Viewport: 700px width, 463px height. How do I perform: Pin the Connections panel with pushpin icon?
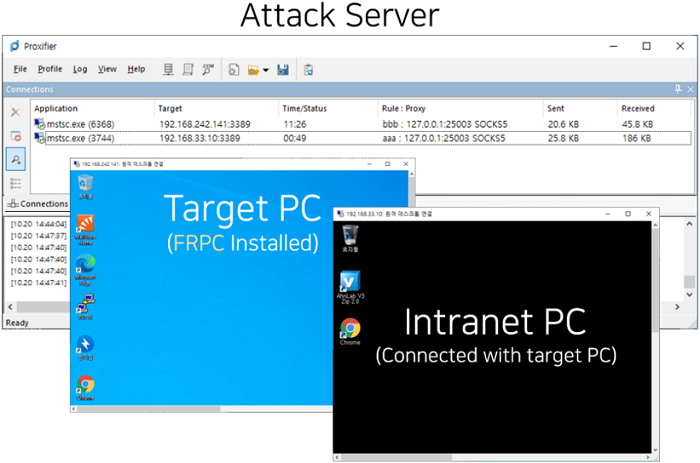point(678,89)
